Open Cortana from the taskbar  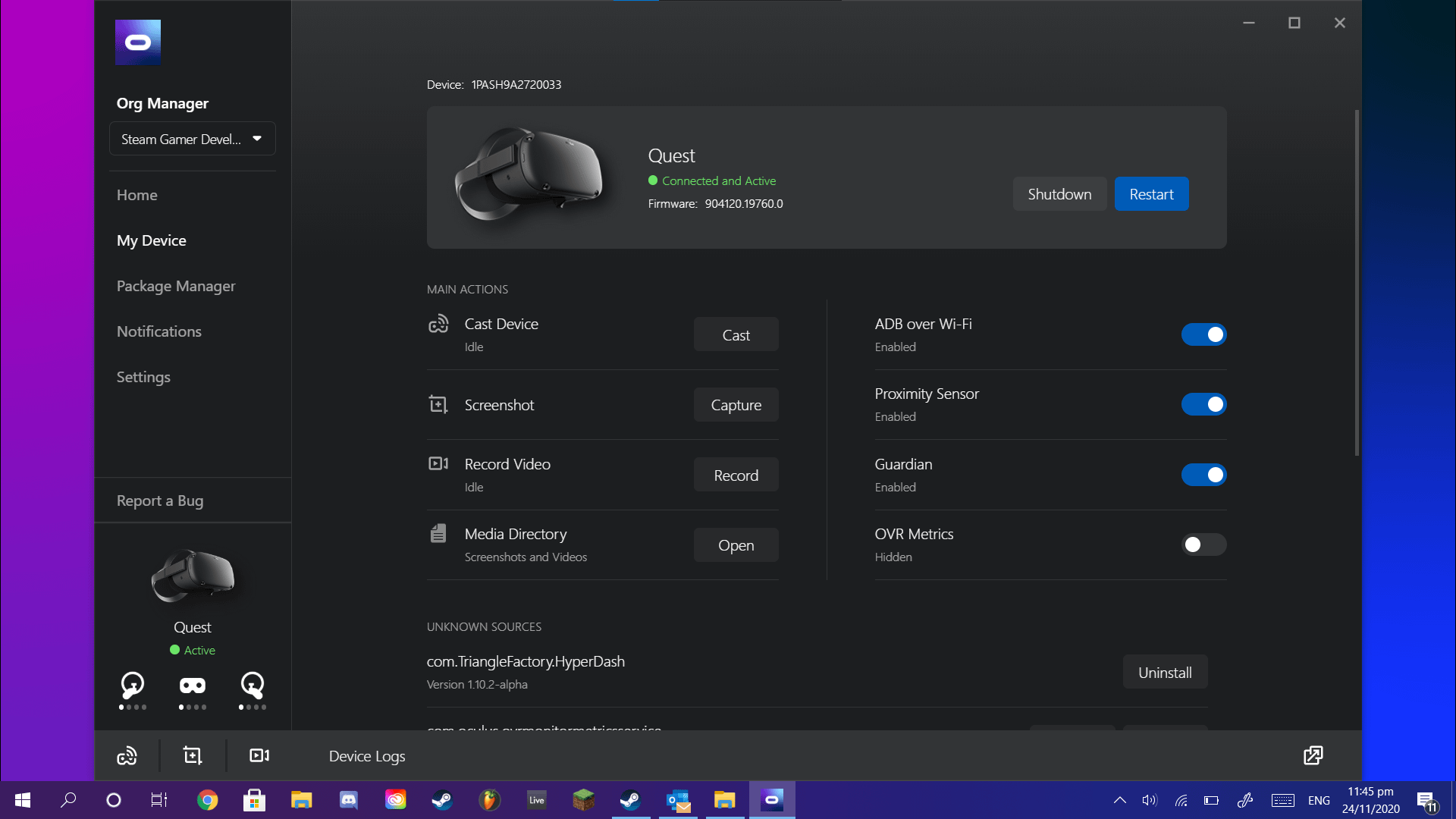click(114, 800)
